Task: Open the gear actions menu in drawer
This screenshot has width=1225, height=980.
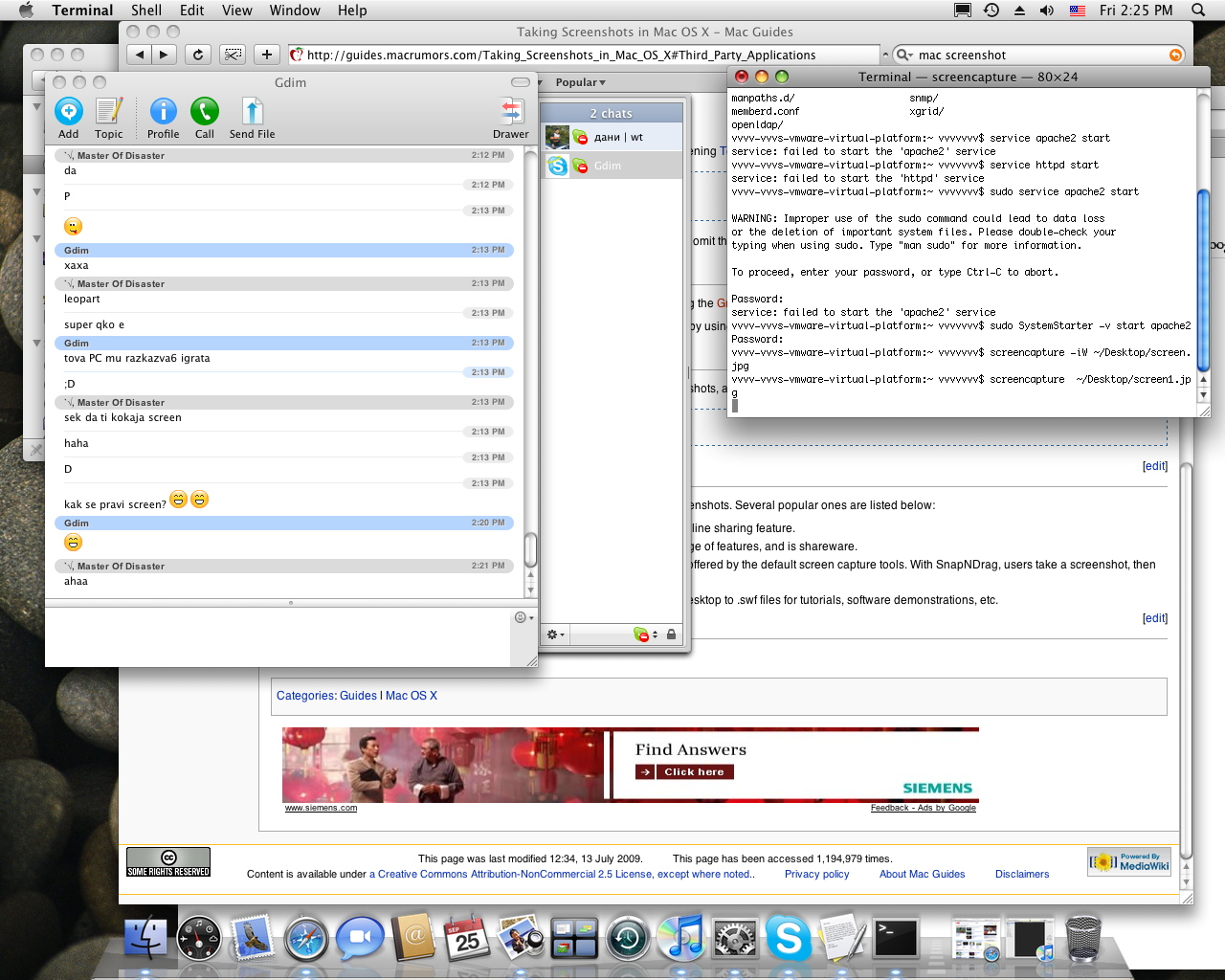Action: (x=554, y=635)
